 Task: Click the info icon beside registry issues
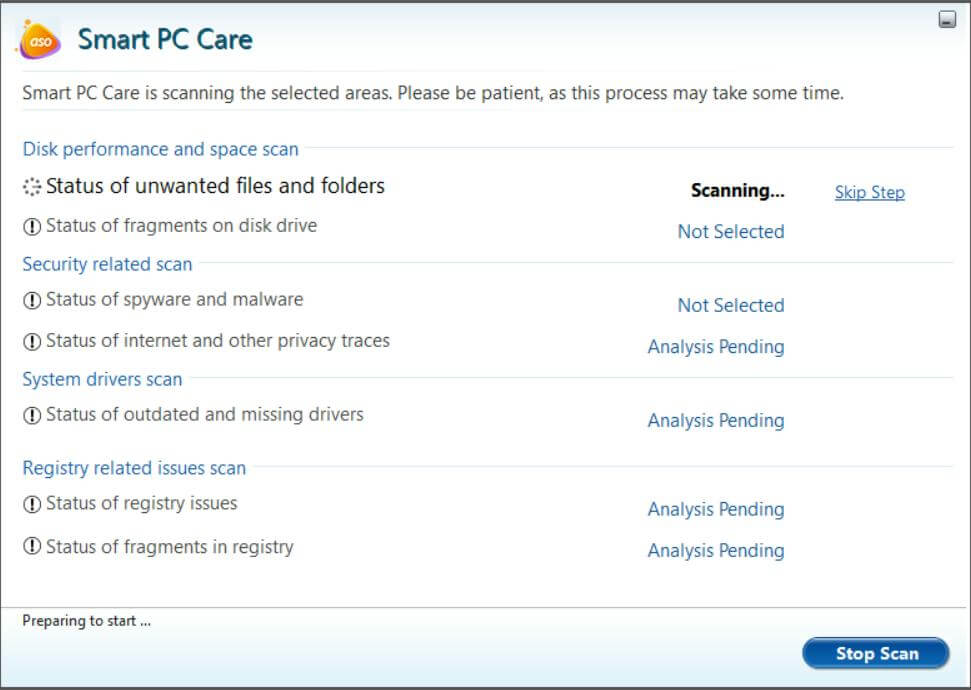32,505
